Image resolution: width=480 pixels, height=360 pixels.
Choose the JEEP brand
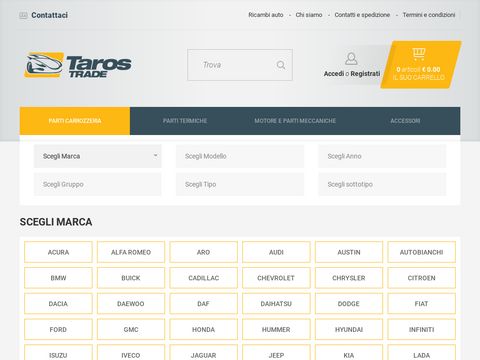276,353
